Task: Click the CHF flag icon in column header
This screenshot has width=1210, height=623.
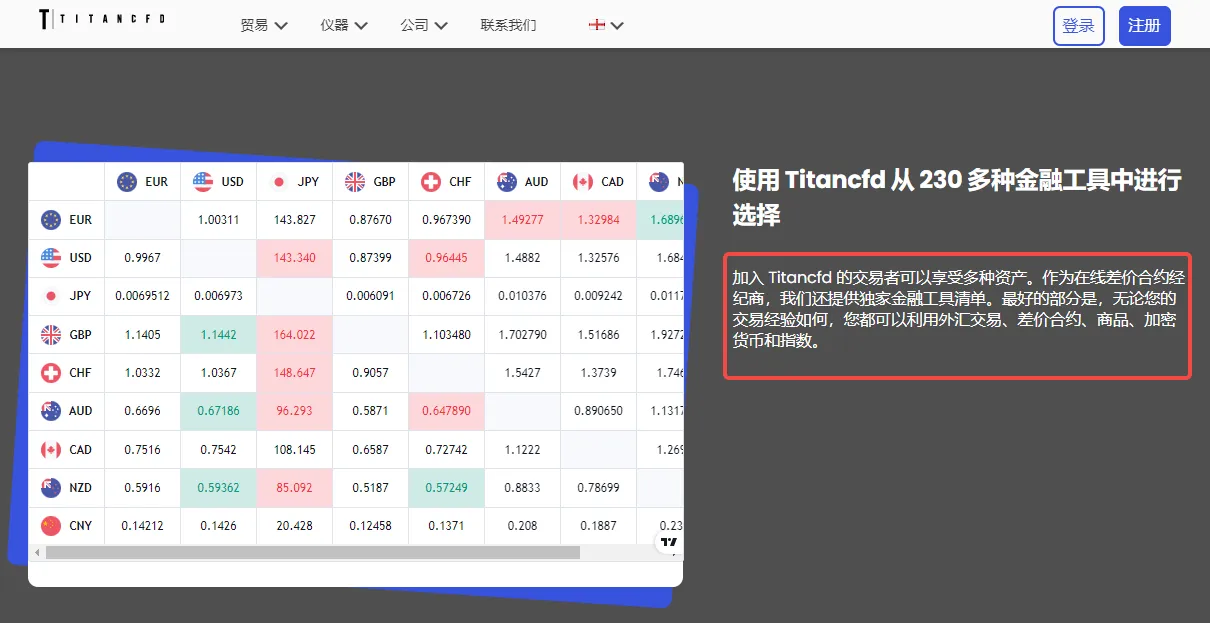Action: (x=431, y=182)
